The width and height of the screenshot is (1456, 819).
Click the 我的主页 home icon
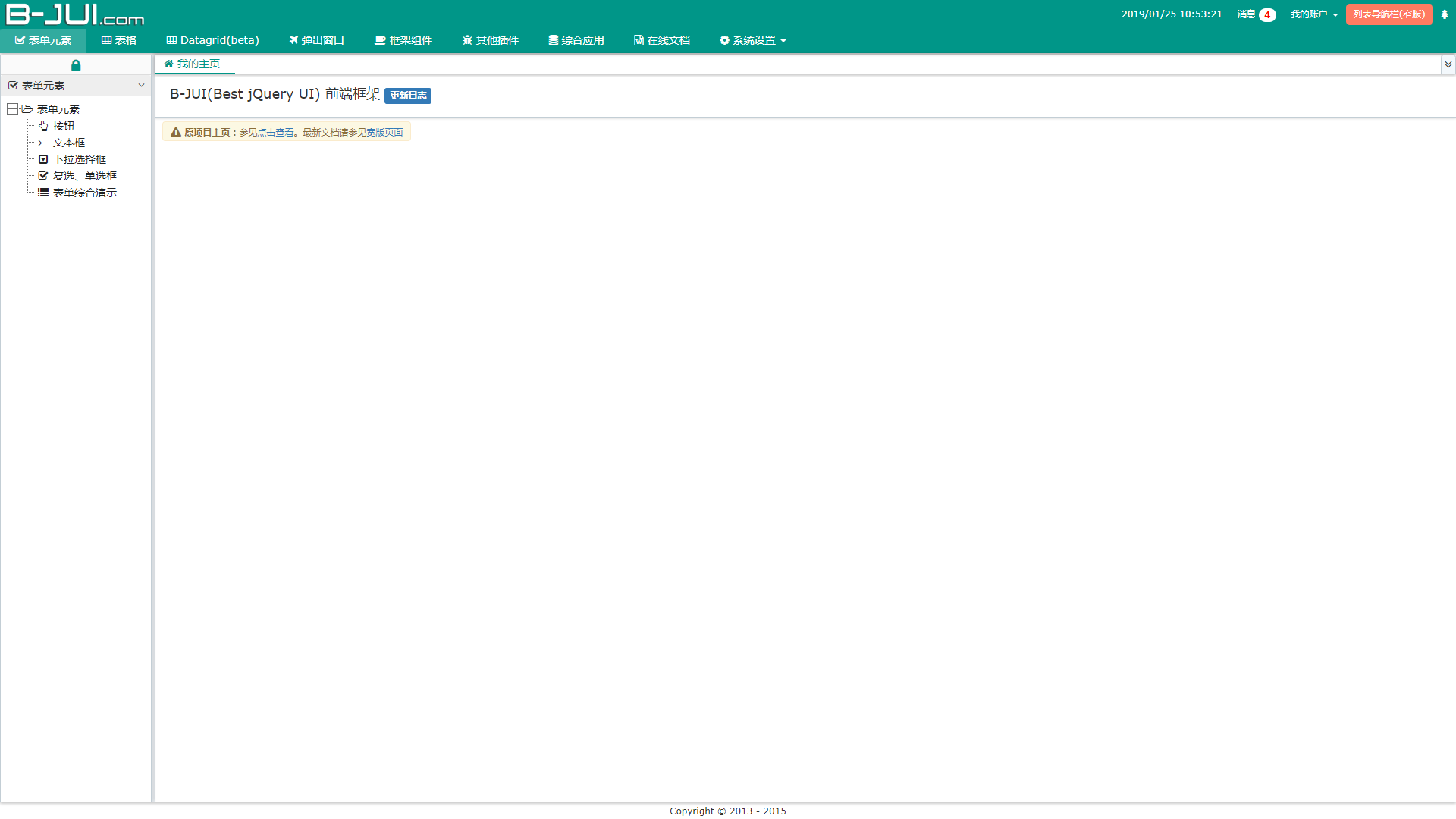[169, 64]
